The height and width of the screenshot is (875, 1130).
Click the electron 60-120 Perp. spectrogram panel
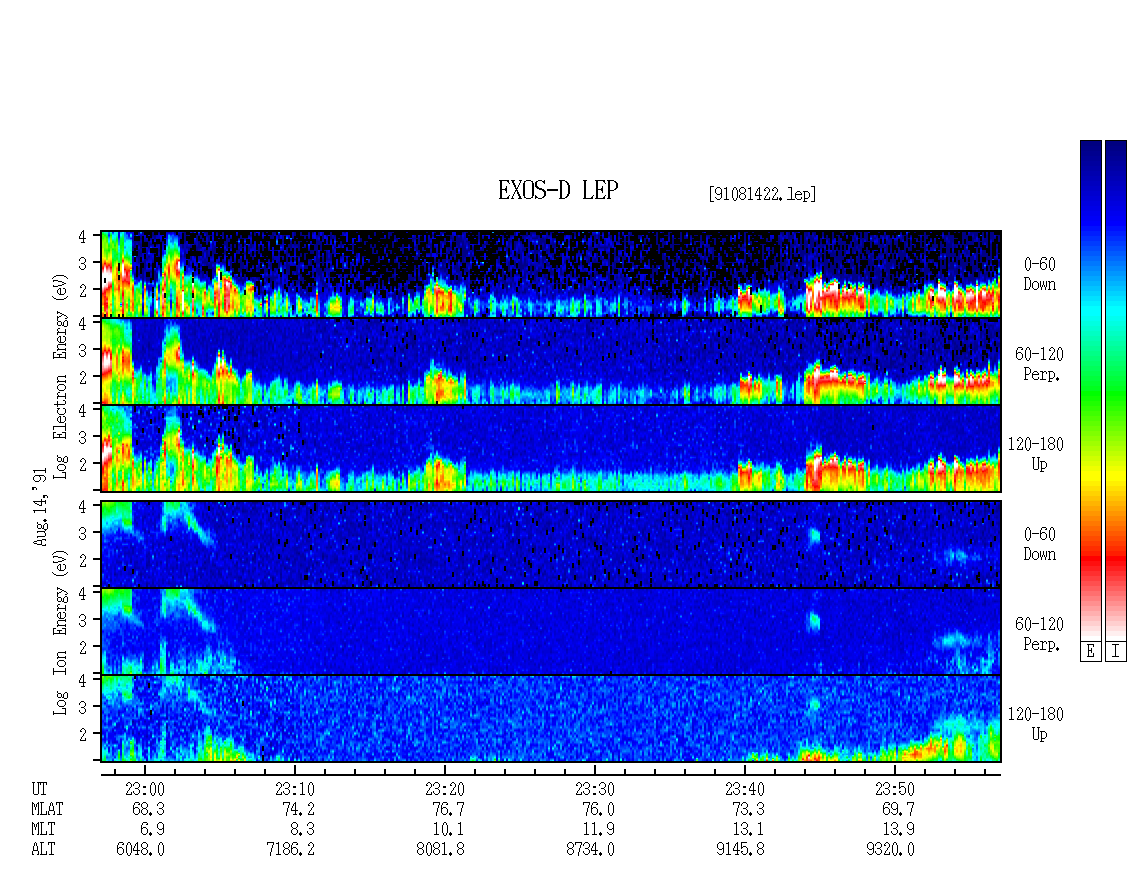pyautogui.click(x=551, y=361)
